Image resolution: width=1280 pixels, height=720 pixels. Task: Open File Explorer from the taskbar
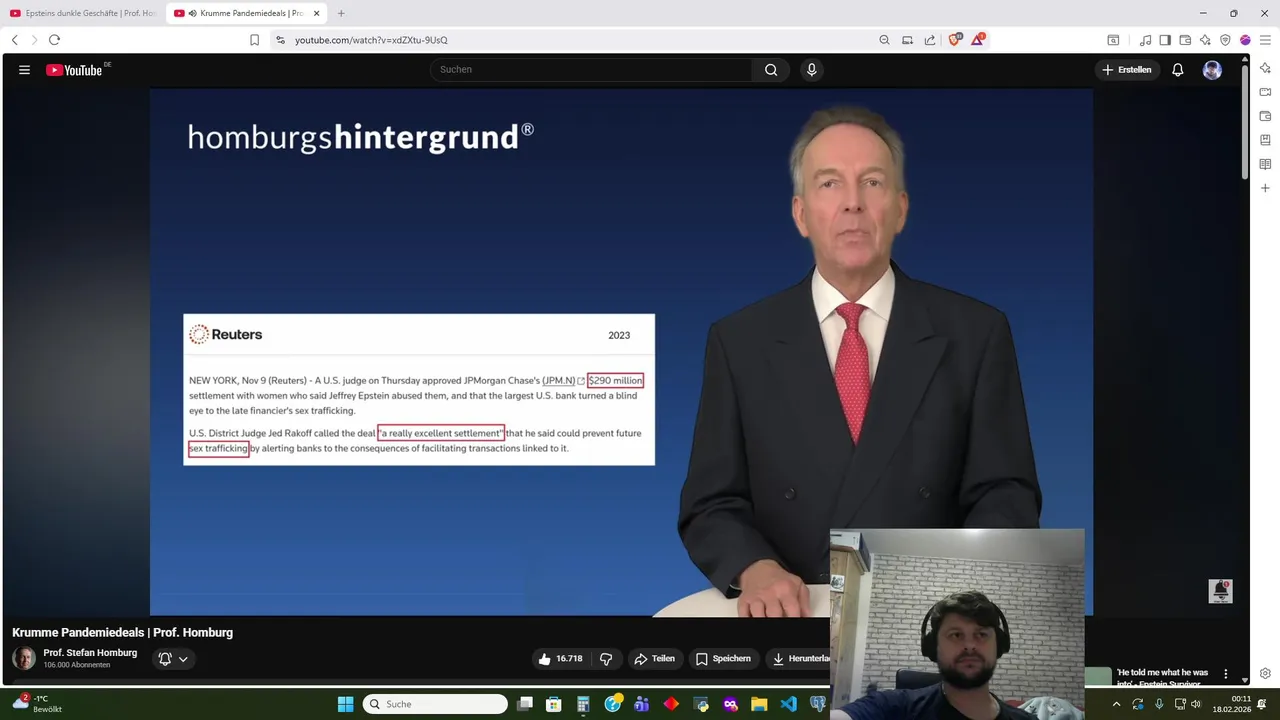click(759, 704)
